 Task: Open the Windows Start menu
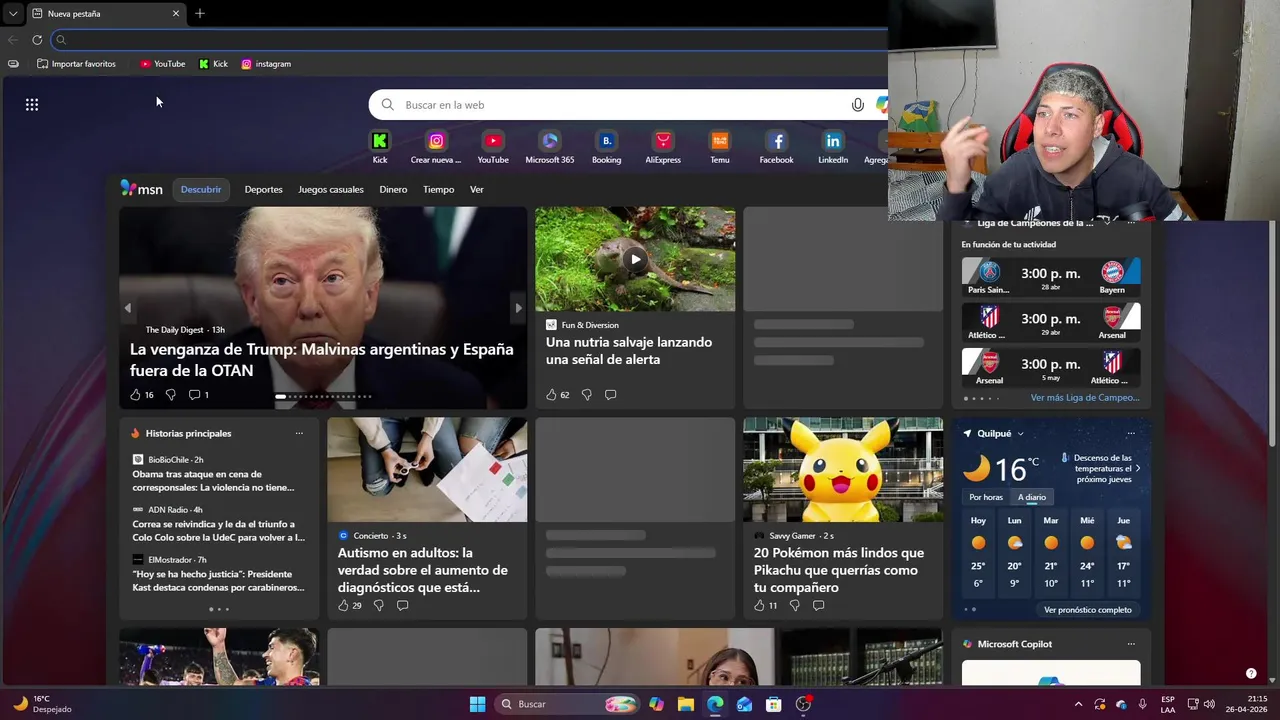click(477, 704)
